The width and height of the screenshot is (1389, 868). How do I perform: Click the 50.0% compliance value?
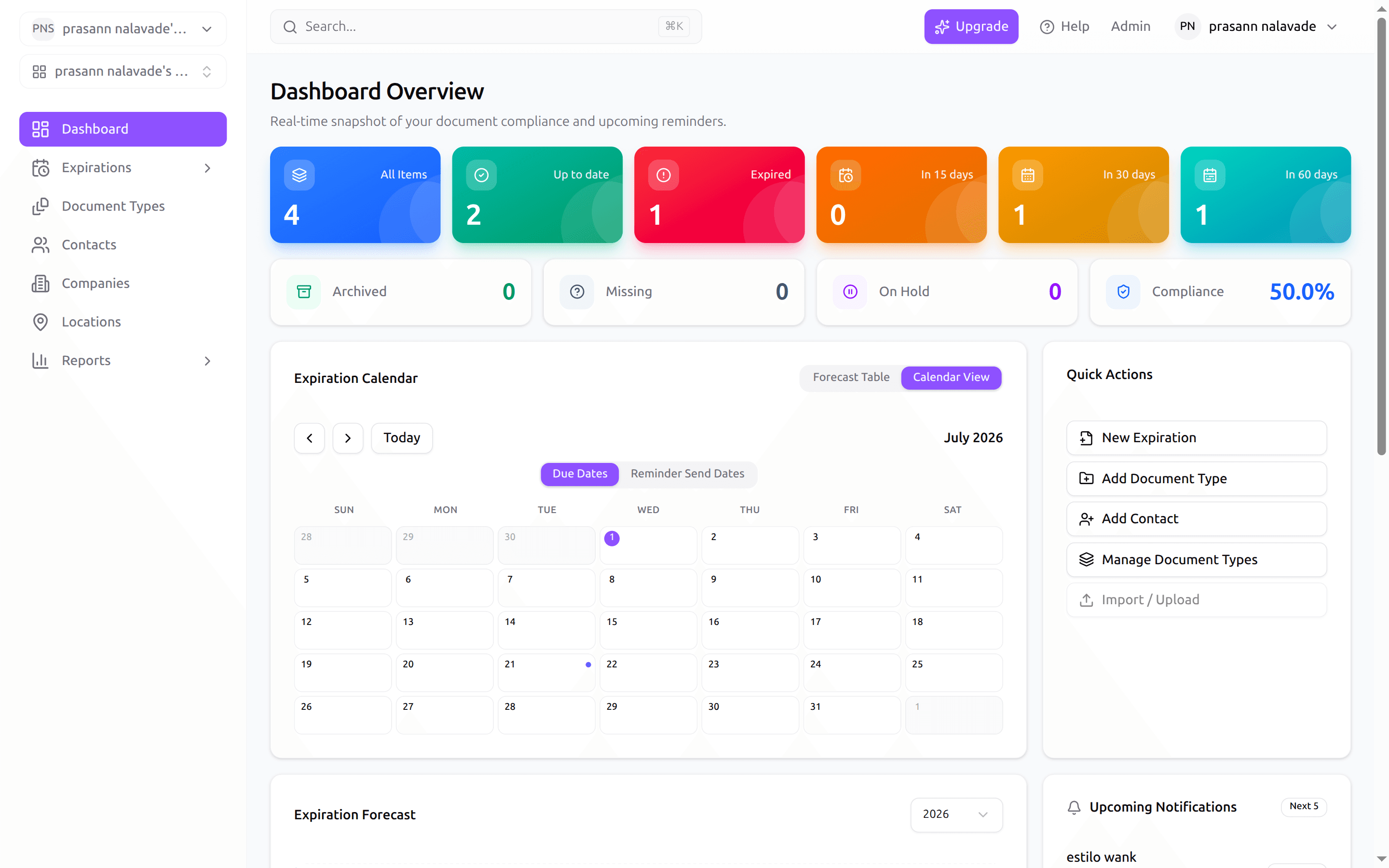click(x=1301, y=292)
